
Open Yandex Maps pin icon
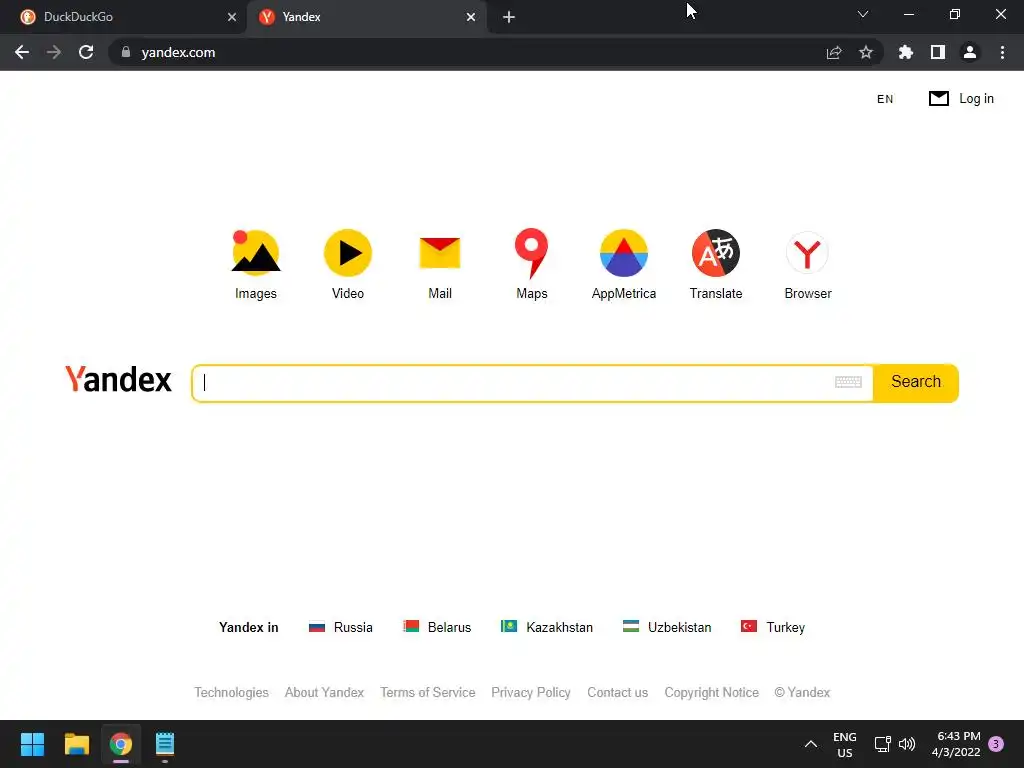click(532, 253)
